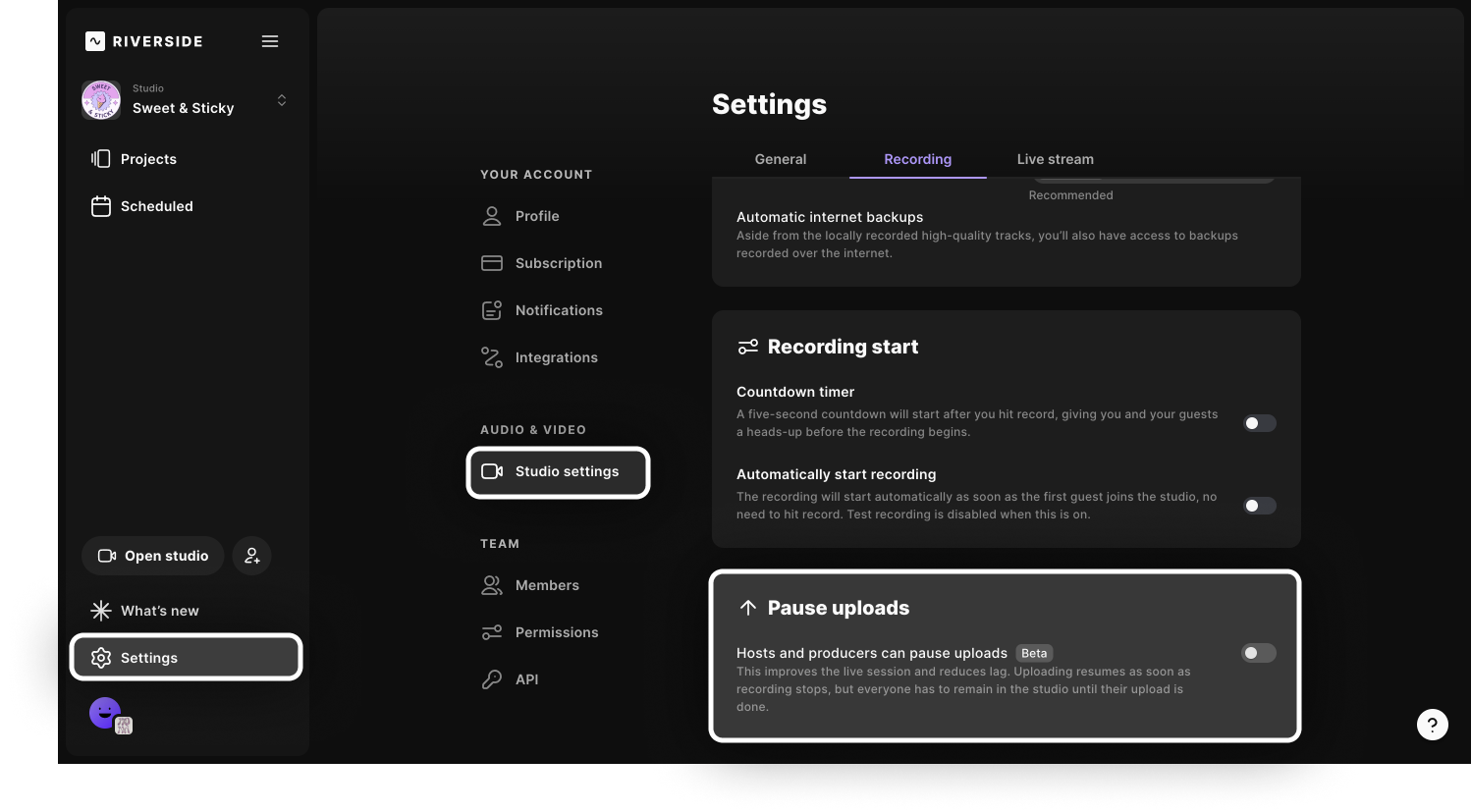The height and width of the screenshot is (812, 1471).
Task: Click the Riverside logo icon
Action: (x=95, y=41)
